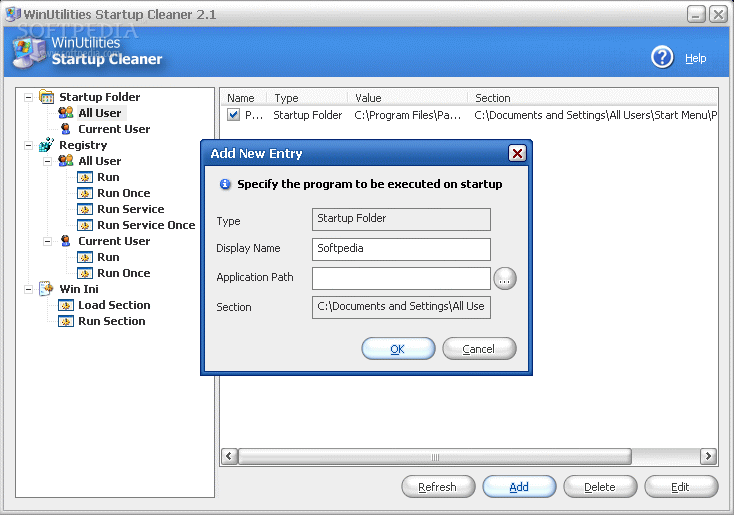This screenshot has height=515, width=734.
Task: Sort list by the Value column header
Action: [x=407, y=98]
